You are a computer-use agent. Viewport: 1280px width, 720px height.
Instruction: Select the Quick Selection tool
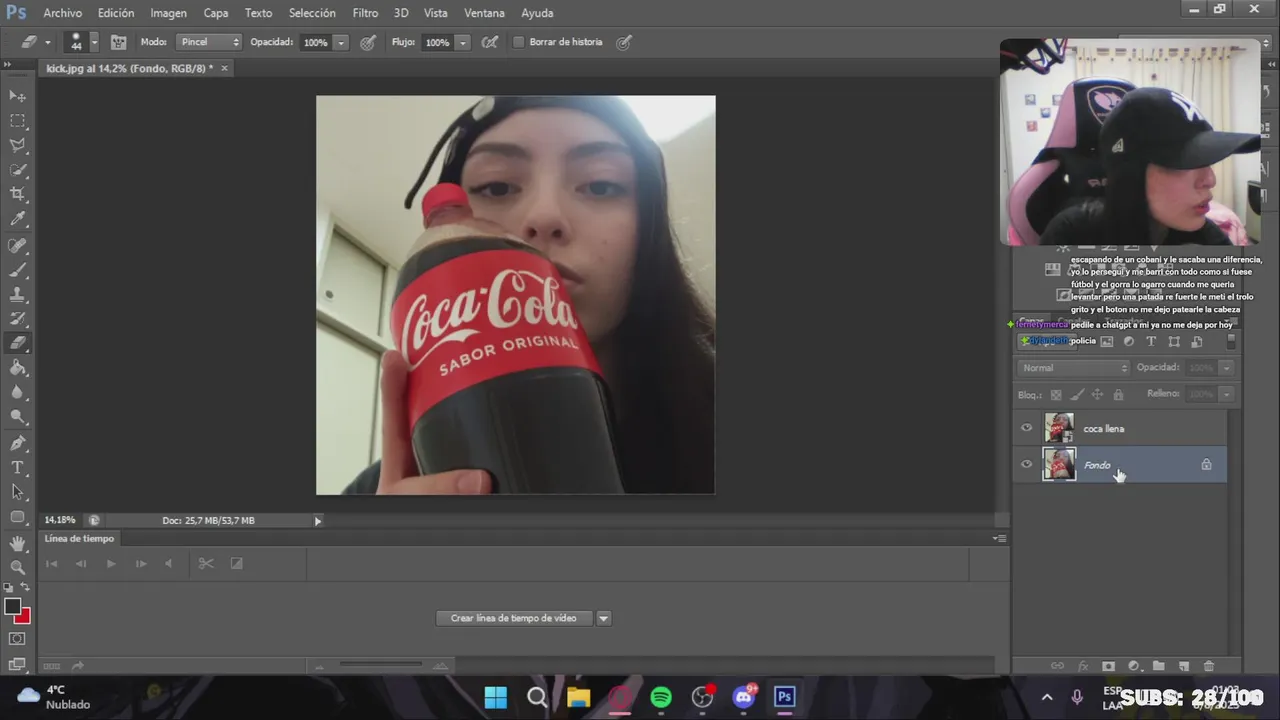click(18, 170)
